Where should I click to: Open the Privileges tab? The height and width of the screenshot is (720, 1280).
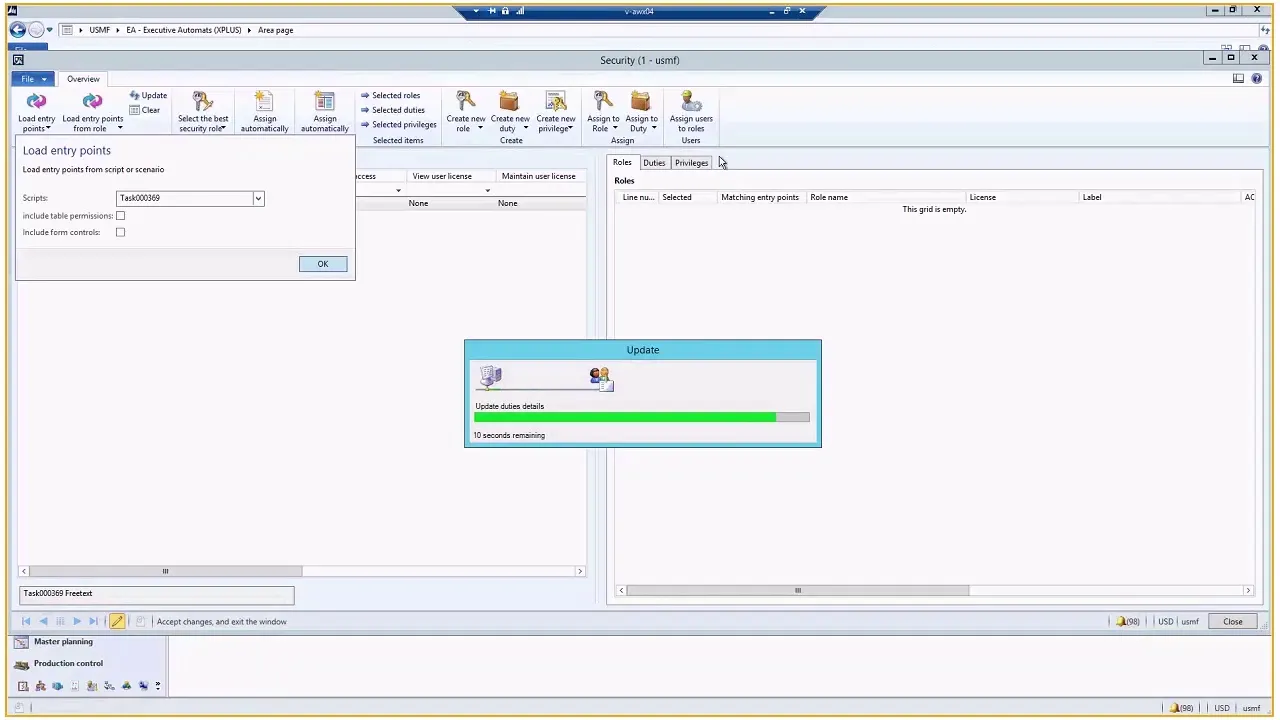(691, 162)
